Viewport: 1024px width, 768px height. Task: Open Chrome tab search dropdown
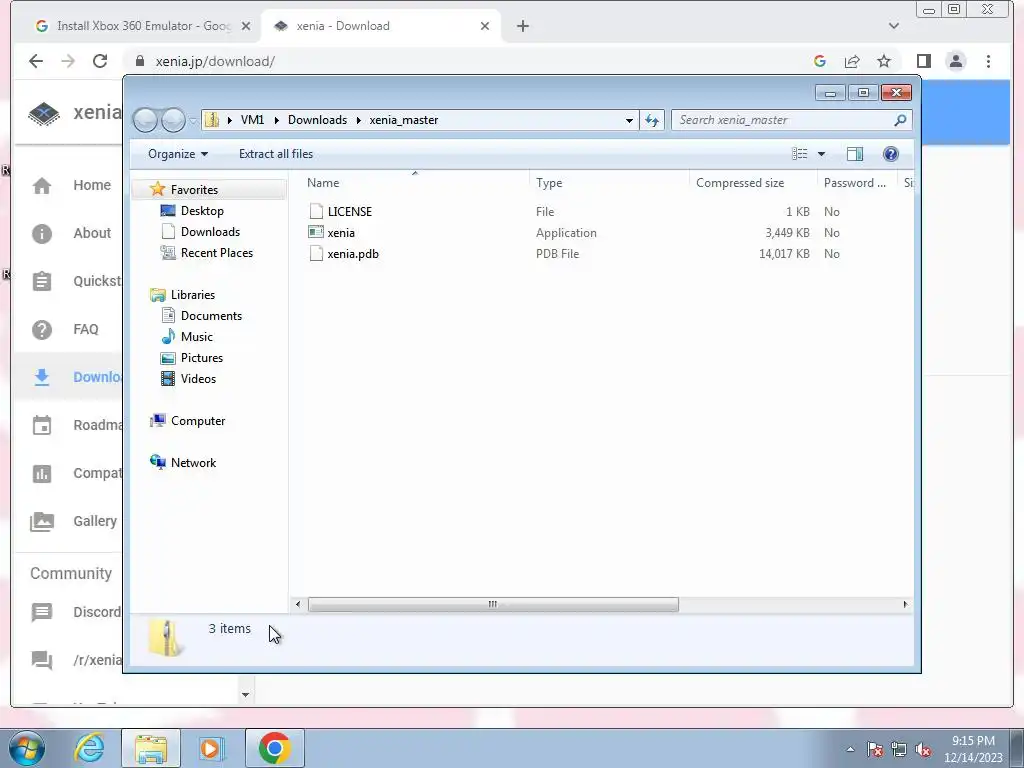893,26
